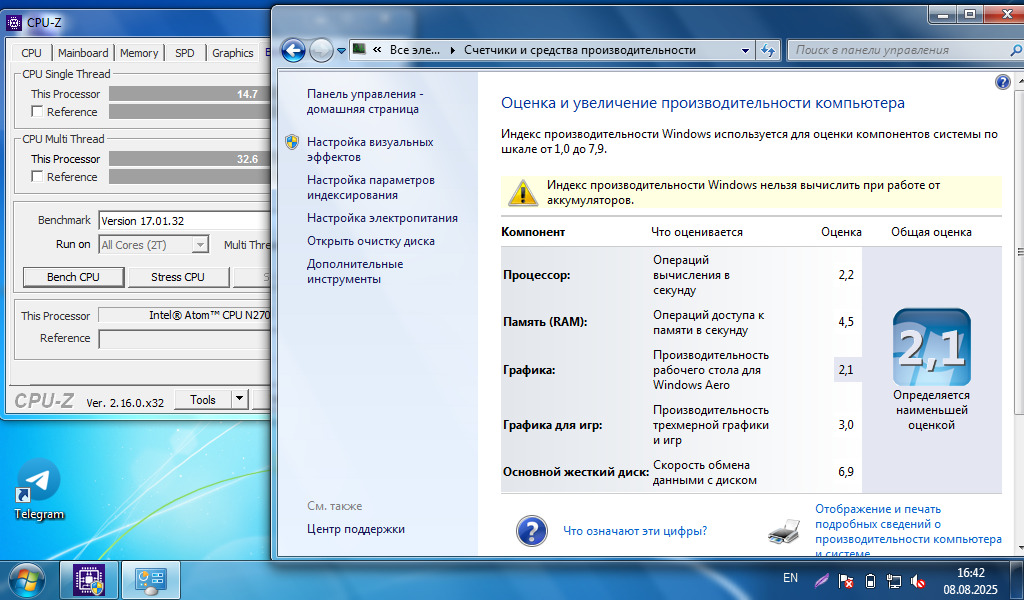Open the Action Center link under See also
The height and width of the screenshot is (600, 1024).
[355, 529]
